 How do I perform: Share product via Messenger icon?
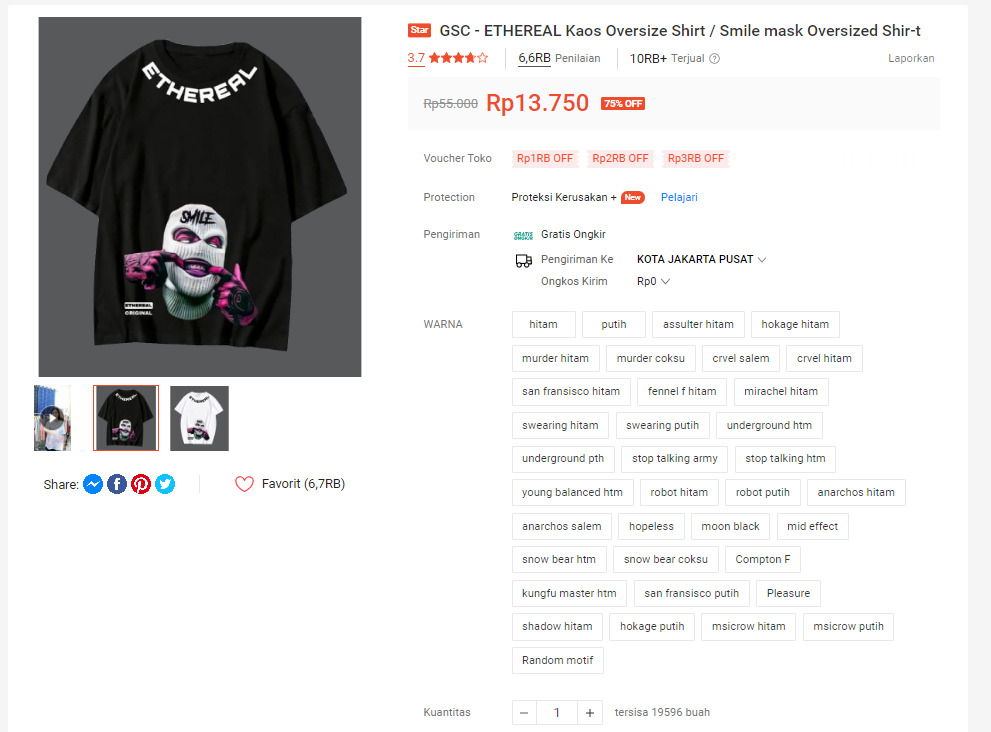click(93, 484)
